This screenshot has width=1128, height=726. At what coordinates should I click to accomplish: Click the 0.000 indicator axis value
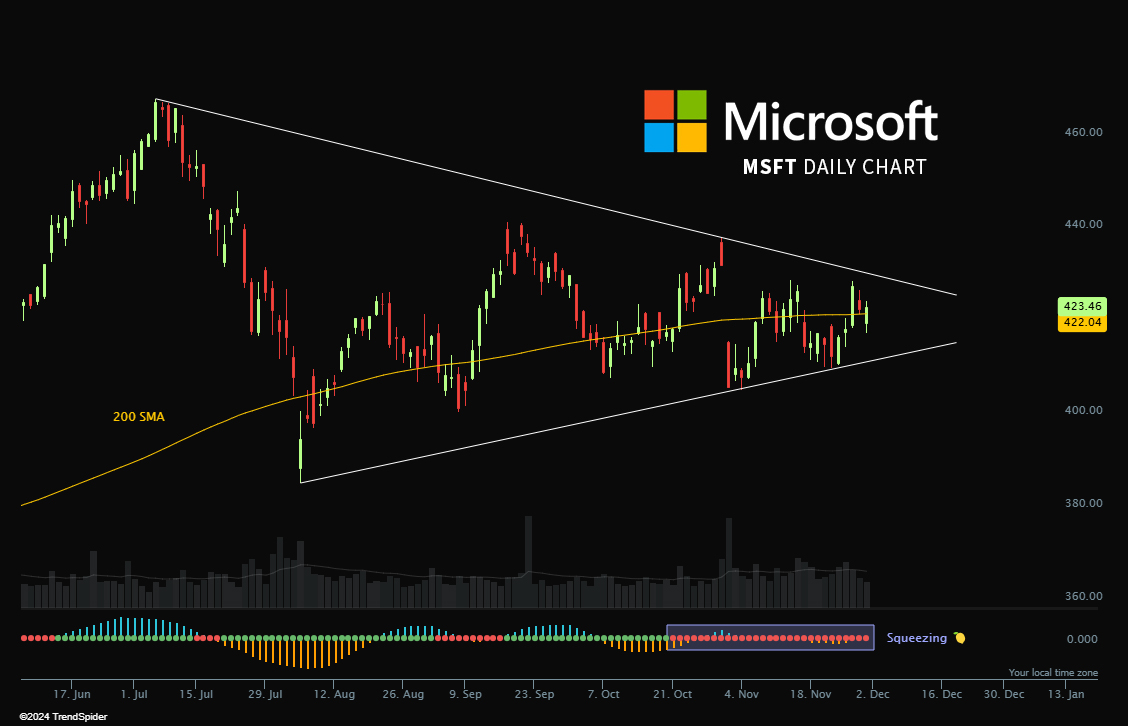click(1082, 639)
